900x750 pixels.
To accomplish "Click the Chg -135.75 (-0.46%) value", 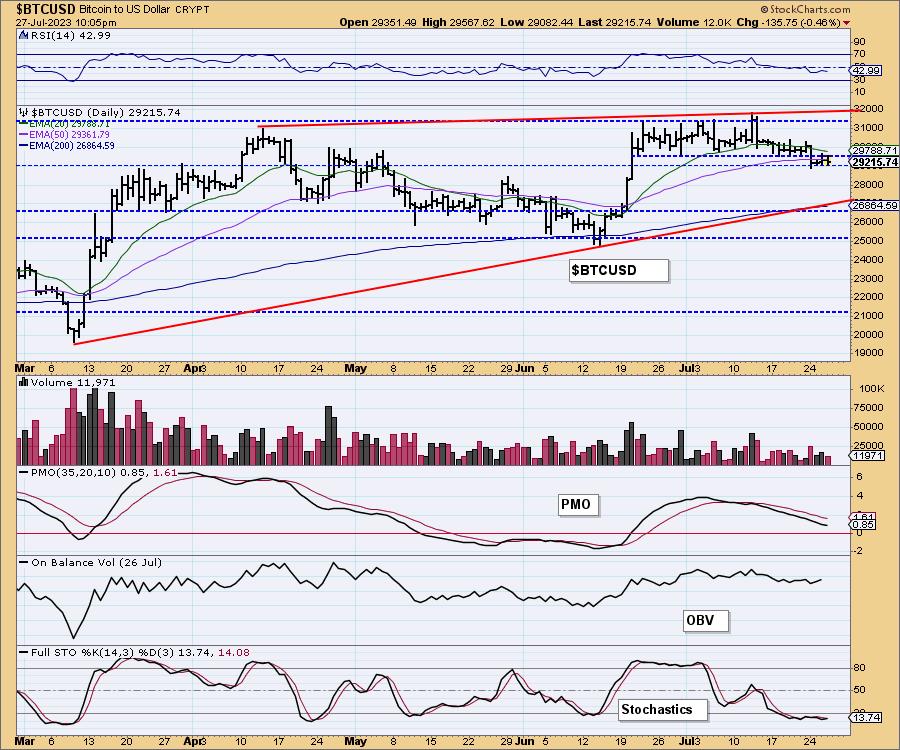I will [789, 22].
